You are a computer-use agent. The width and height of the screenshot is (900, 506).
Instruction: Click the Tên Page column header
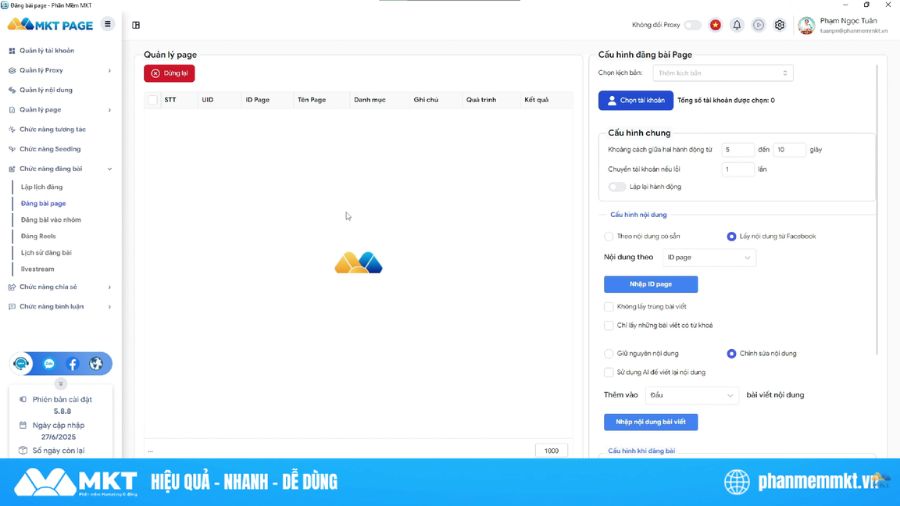coord(312,100)
